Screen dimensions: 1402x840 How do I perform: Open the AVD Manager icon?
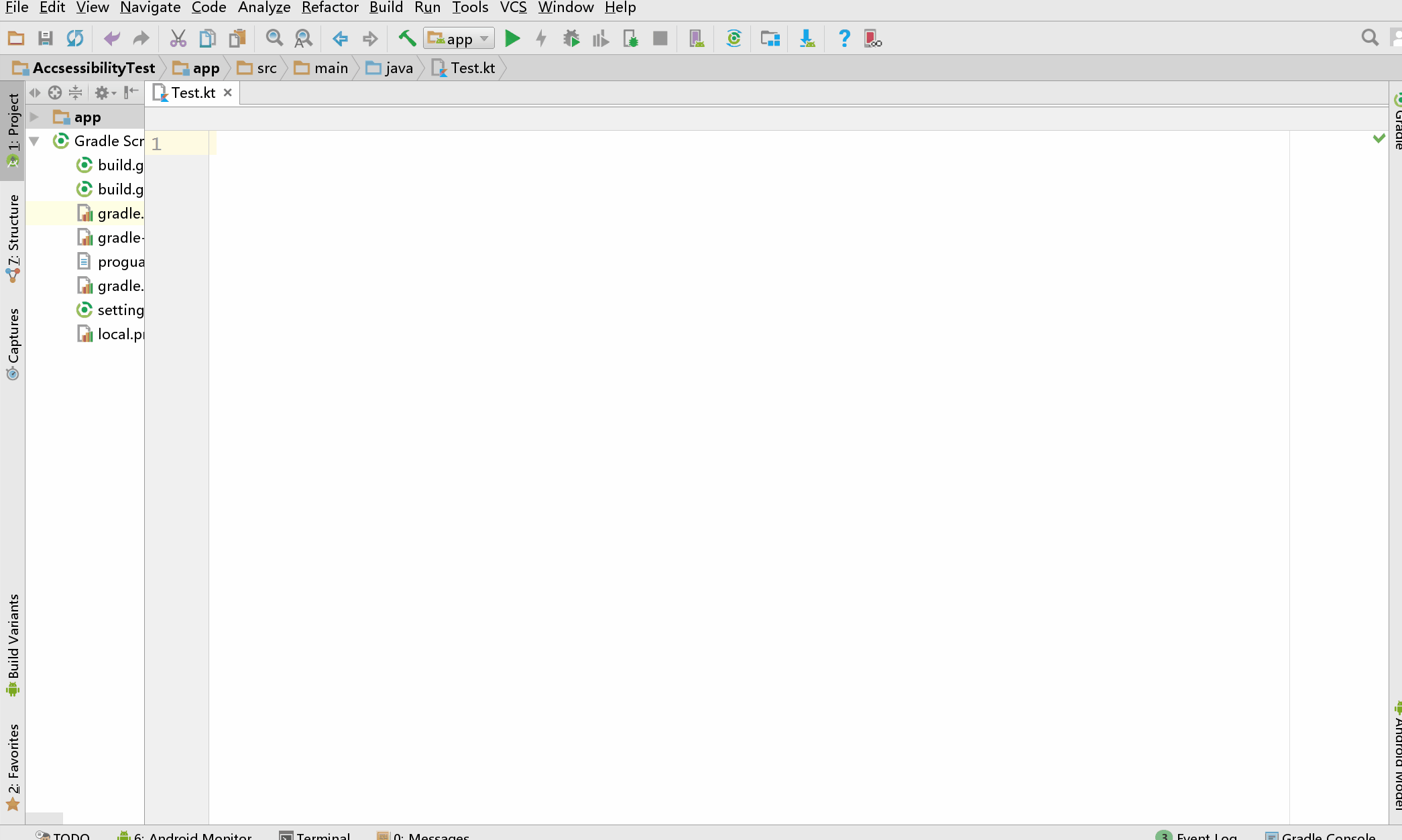click(x=697, y=39)
